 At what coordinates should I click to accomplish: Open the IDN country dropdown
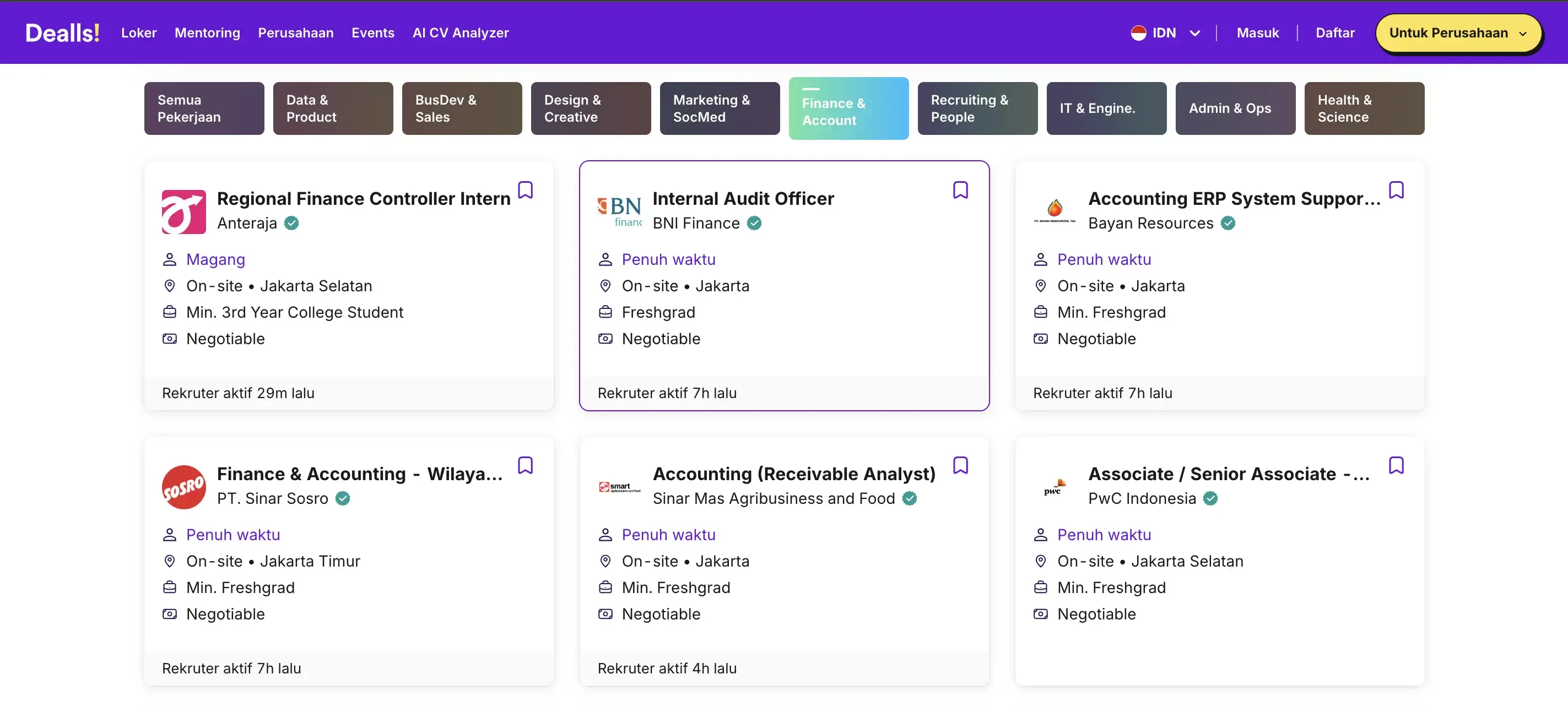[x=1166, y=33]
